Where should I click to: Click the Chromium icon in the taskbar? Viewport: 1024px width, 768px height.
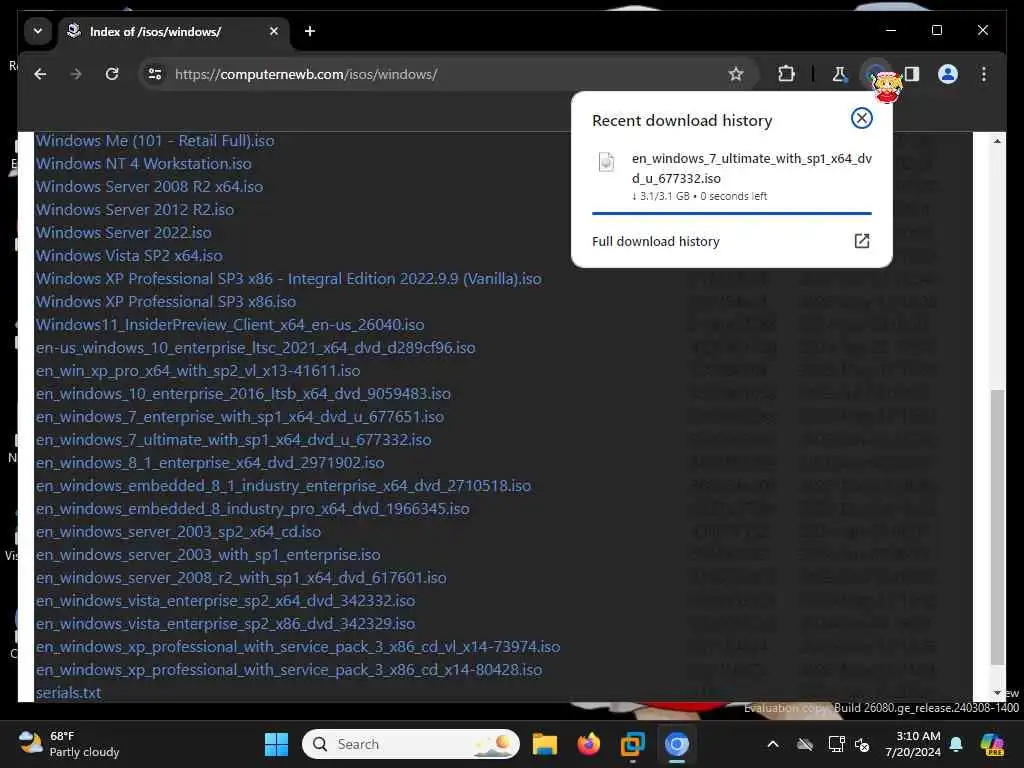coord(677,744)
